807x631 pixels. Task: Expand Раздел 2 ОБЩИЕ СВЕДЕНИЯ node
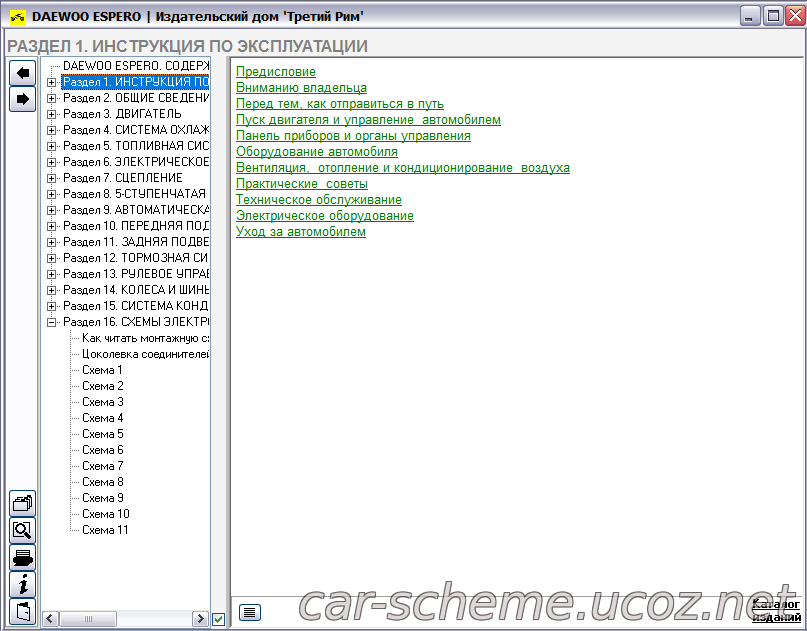[51, 98]
